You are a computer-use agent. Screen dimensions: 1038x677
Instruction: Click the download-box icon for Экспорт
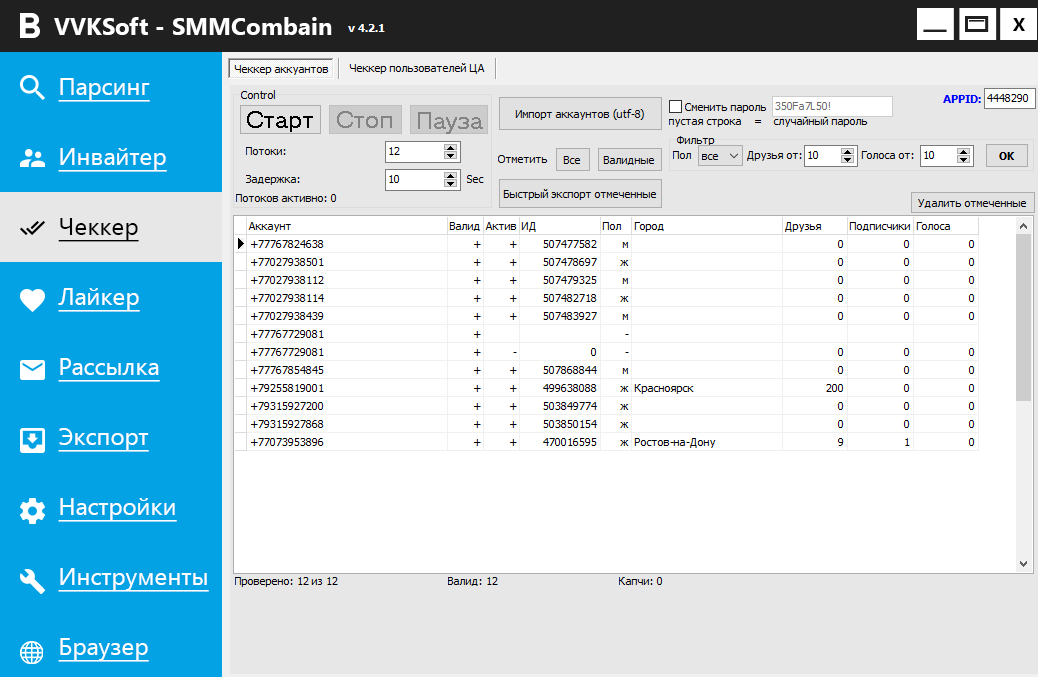pos(32,439)
